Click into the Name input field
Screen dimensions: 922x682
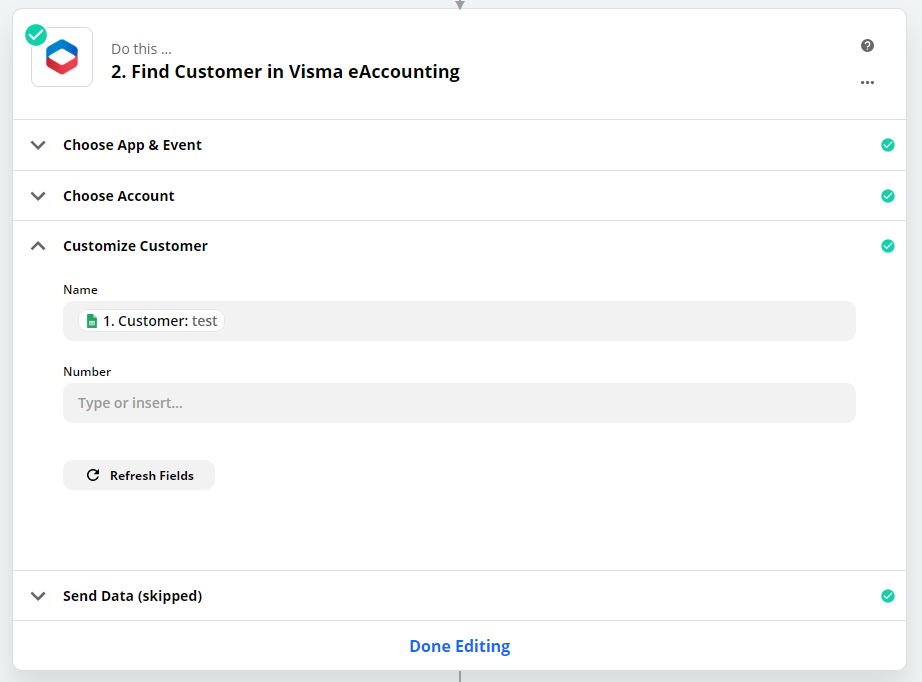tap(459, 321)
